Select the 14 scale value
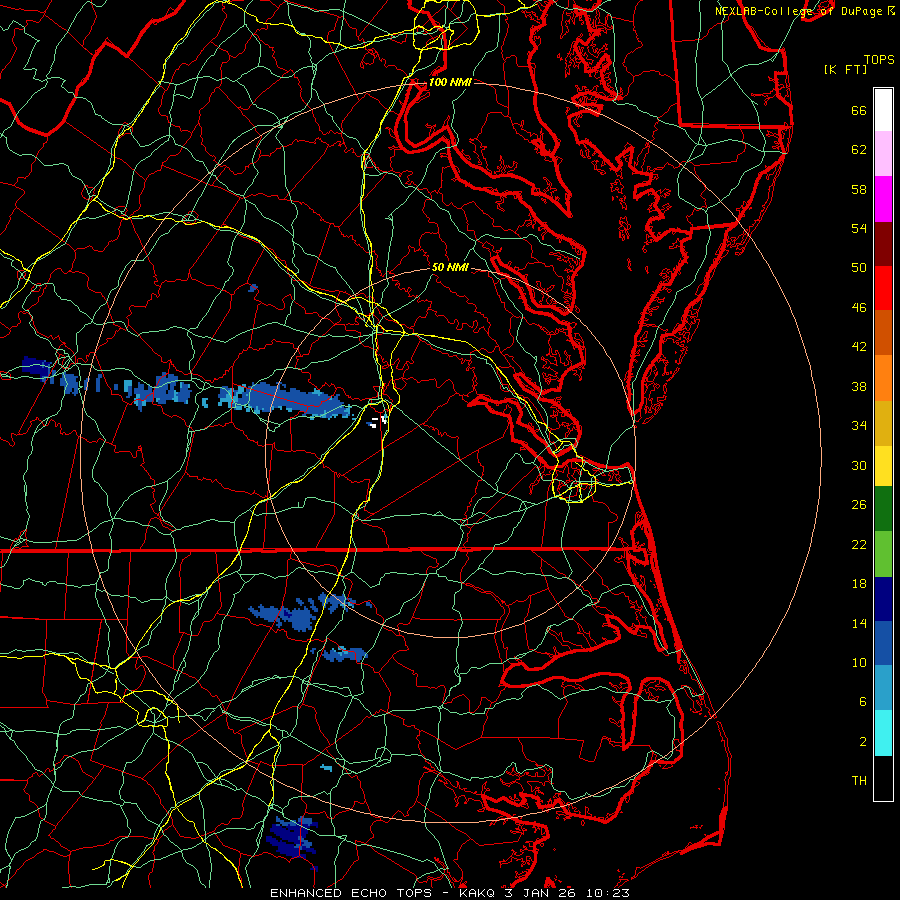The height and width of the screenshot is (900, 900). click(859, 623)
